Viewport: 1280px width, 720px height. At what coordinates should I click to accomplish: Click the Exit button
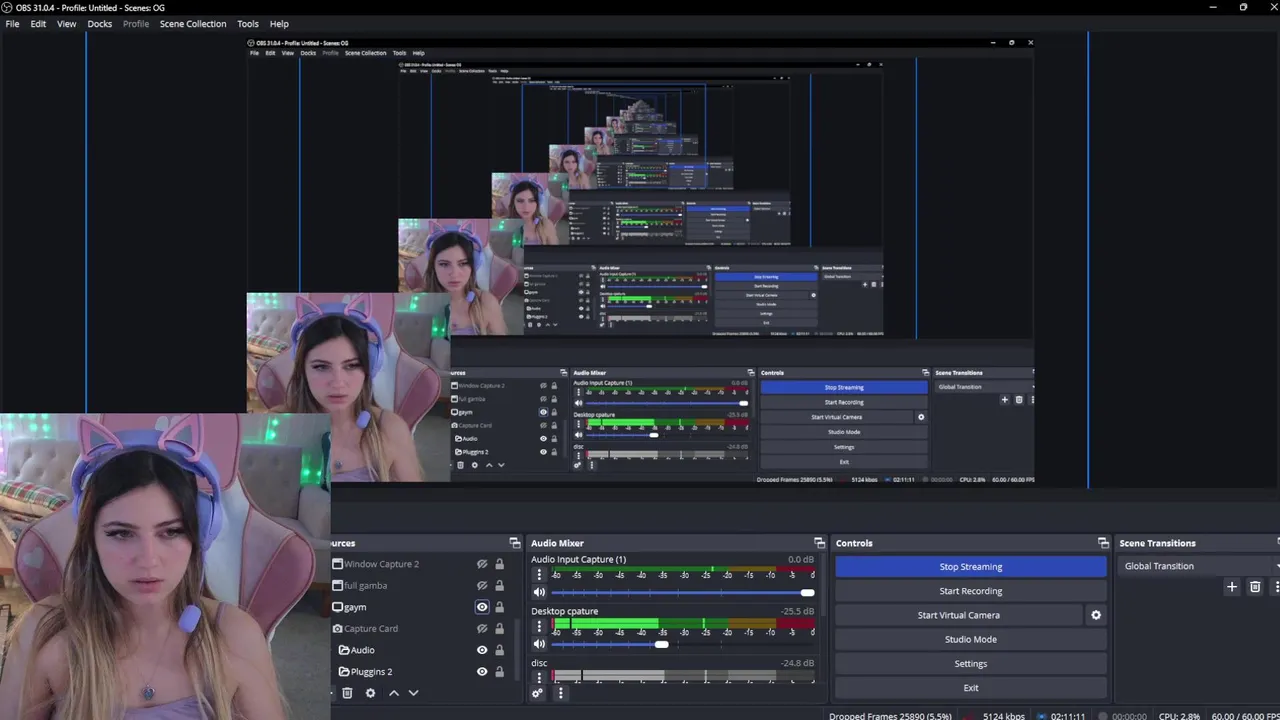(x=970, y=688)
